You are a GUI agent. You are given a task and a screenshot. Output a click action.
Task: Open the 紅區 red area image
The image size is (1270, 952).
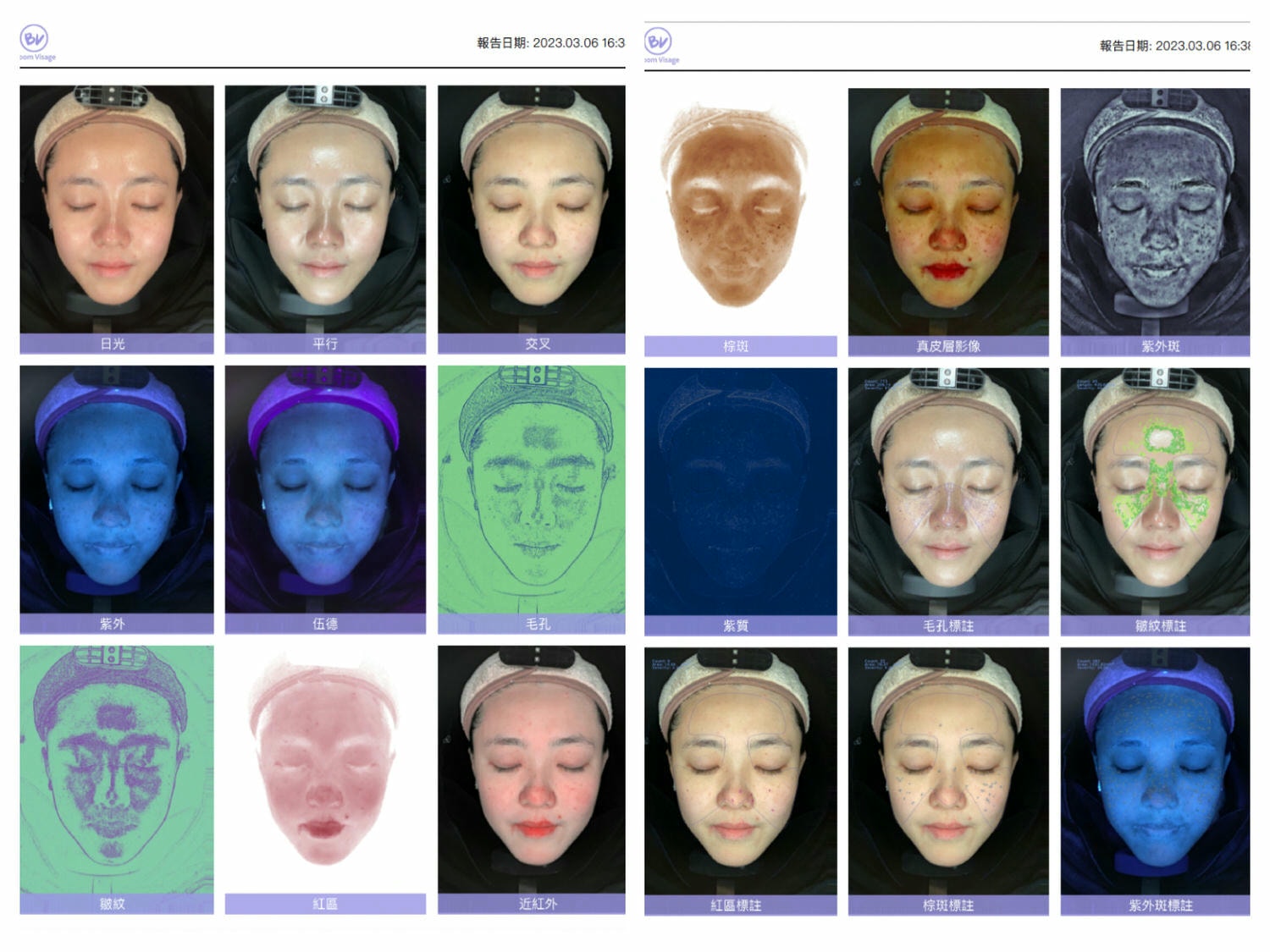[325, 769]
